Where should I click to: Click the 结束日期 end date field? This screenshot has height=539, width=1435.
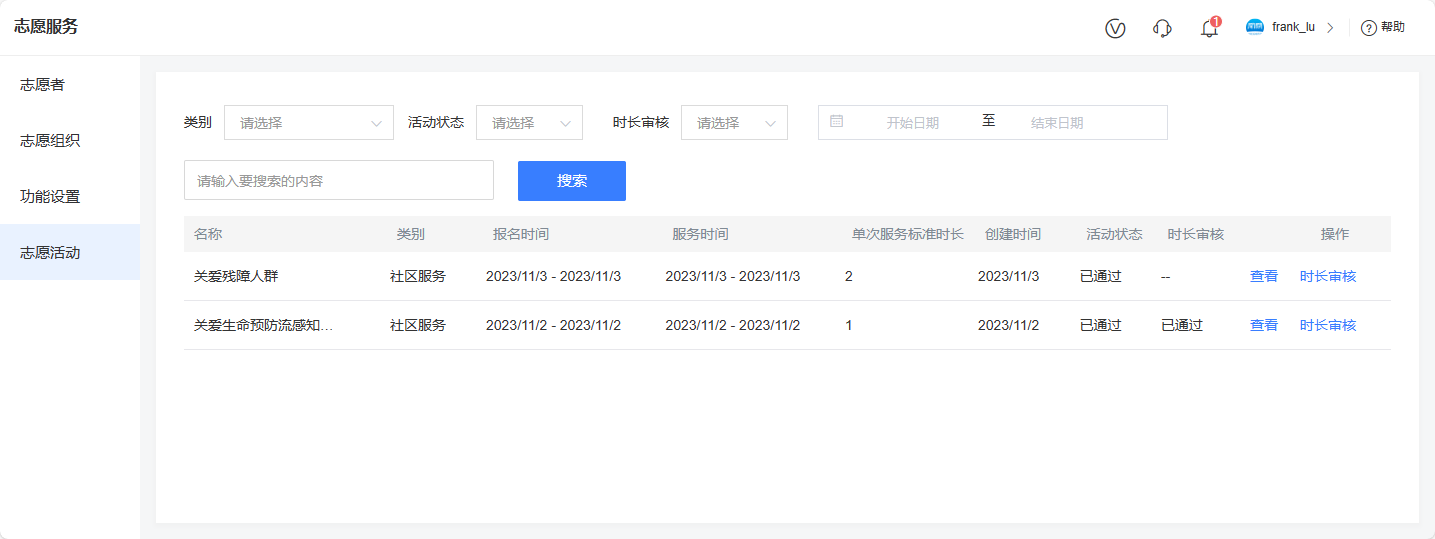pyautogui.click(x=1057, y=123)
